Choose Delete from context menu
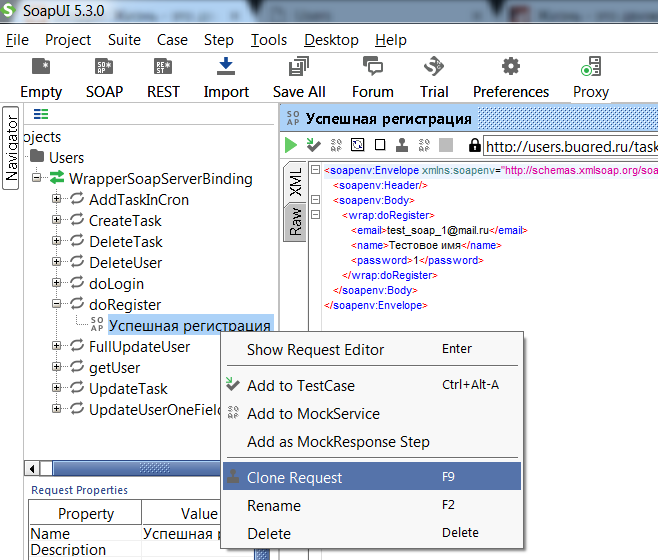This screenshot has width=658, height=560. 372,533
